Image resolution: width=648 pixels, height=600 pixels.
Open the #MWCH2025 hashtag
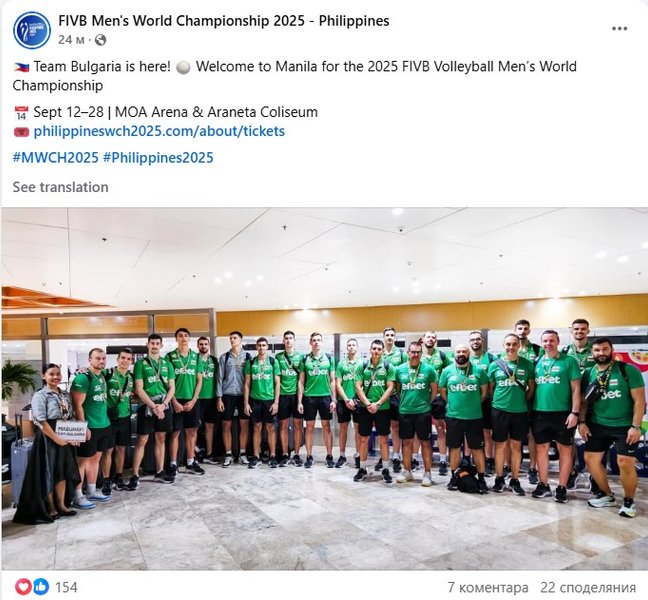click(55, 157)
